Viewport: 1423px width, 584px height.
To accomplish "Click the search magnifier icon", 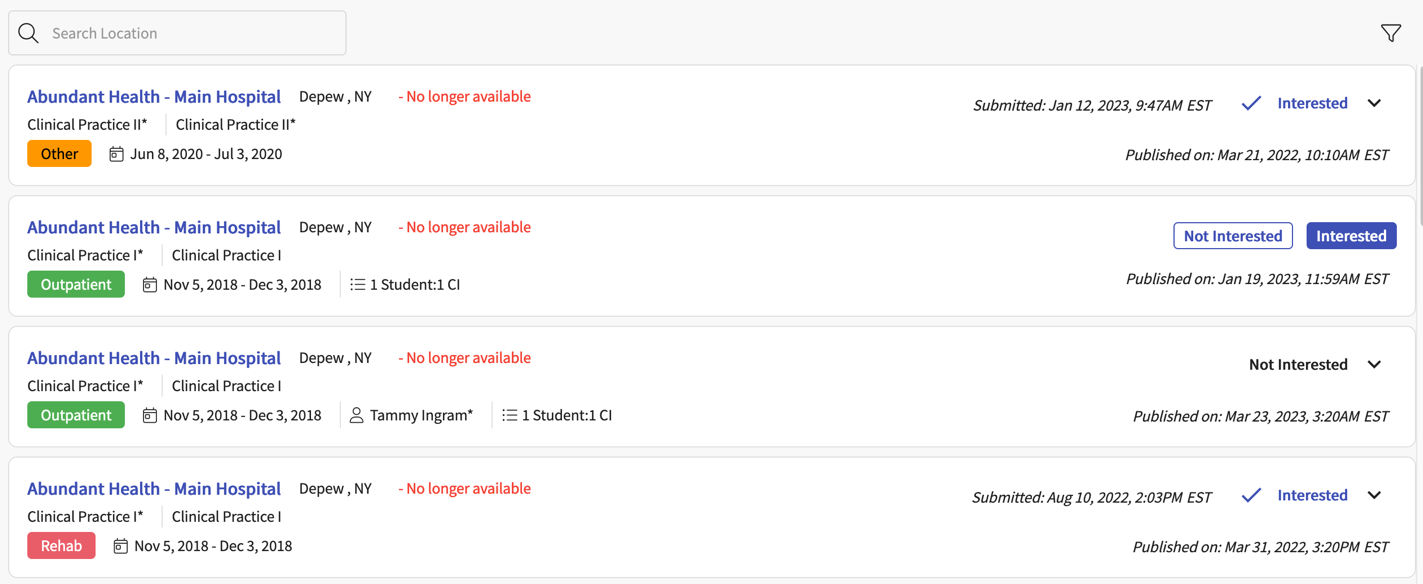I will 28,32.
